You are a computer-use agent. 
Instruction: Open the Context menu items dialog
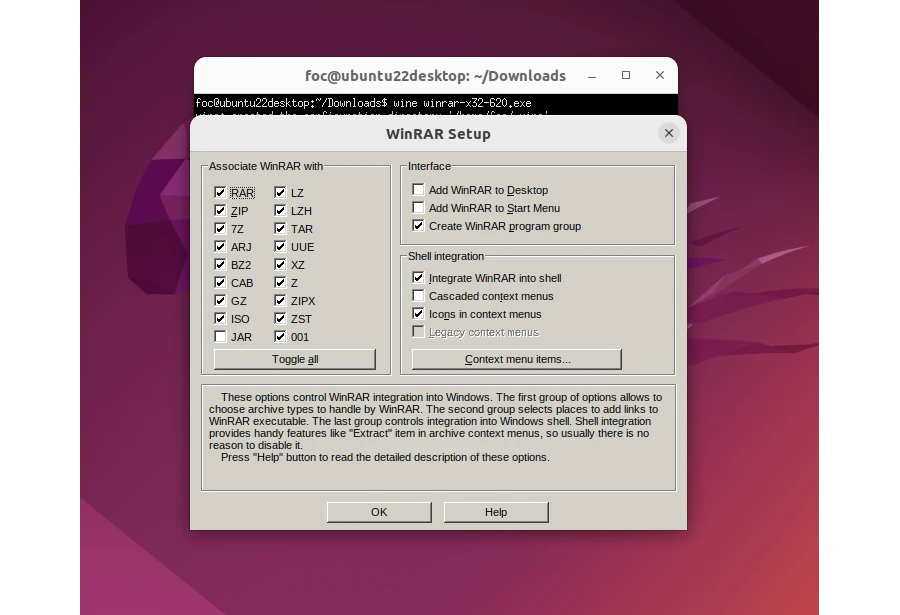pyautogui.click(x=516, y=359)
